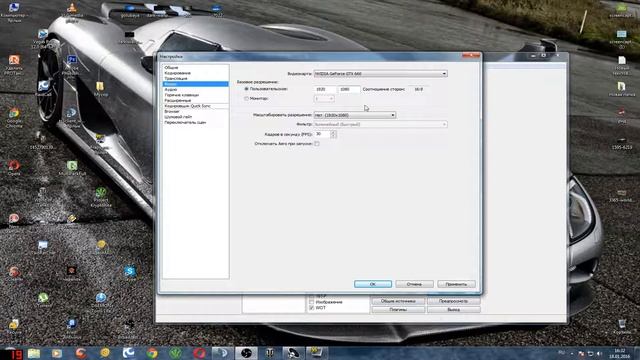
Task: Open the Масштабировать разрешение dropdown
Action: (x=355, y=115)
